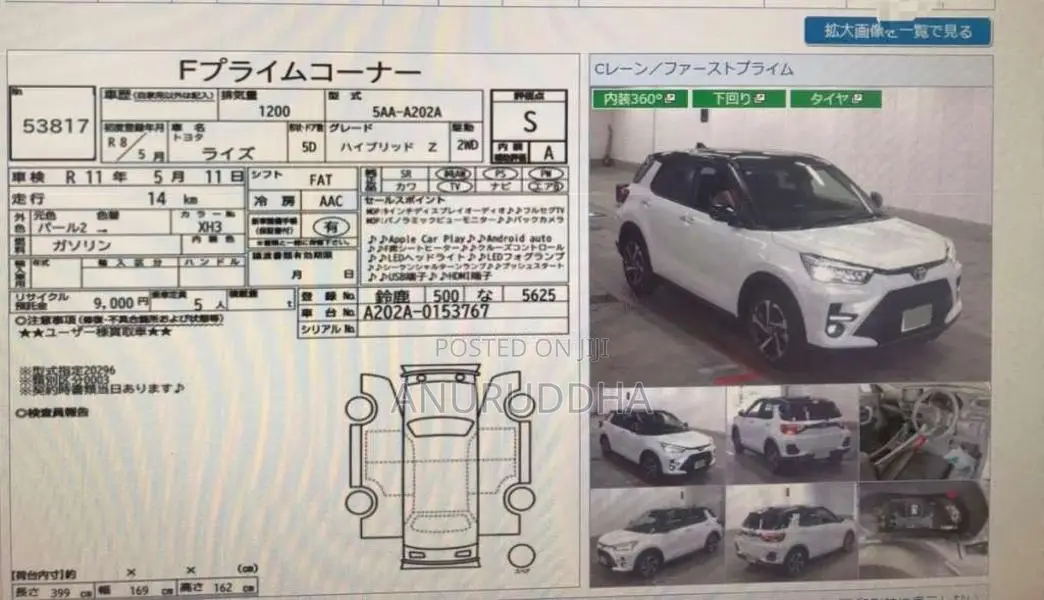Click the width value 169
Image resolution: width=1044 pixels, height=600 pixels.
pyautogui.click(x=138, y=590)
